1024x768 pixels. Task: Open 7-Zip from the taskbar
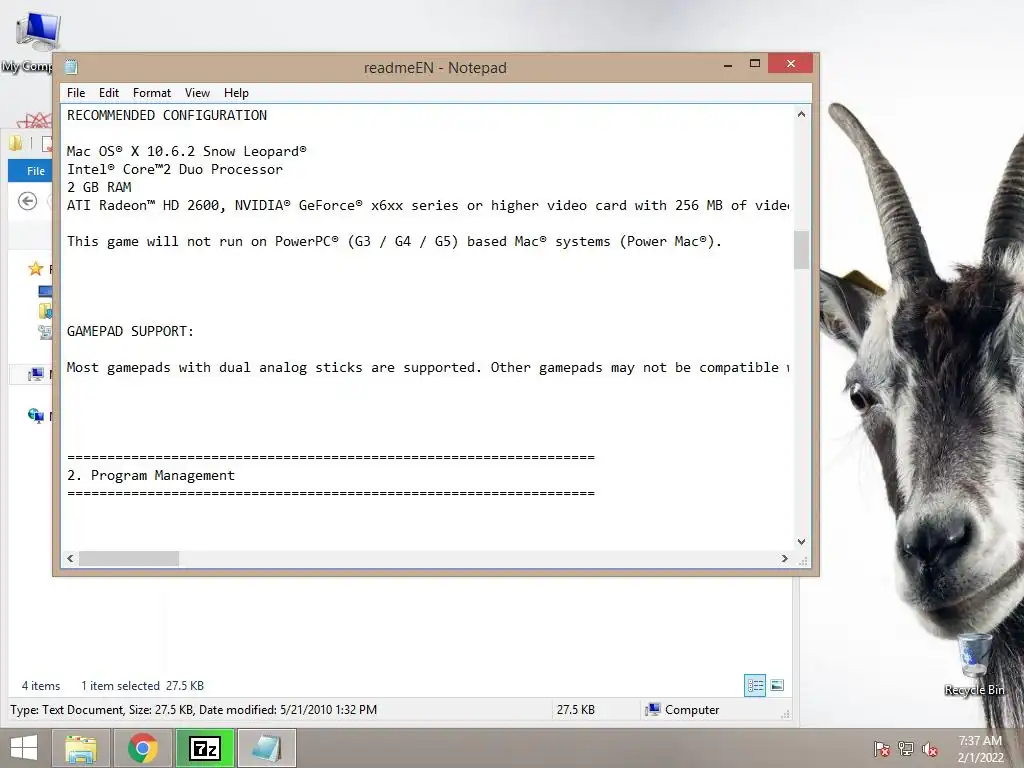(204, 748)
